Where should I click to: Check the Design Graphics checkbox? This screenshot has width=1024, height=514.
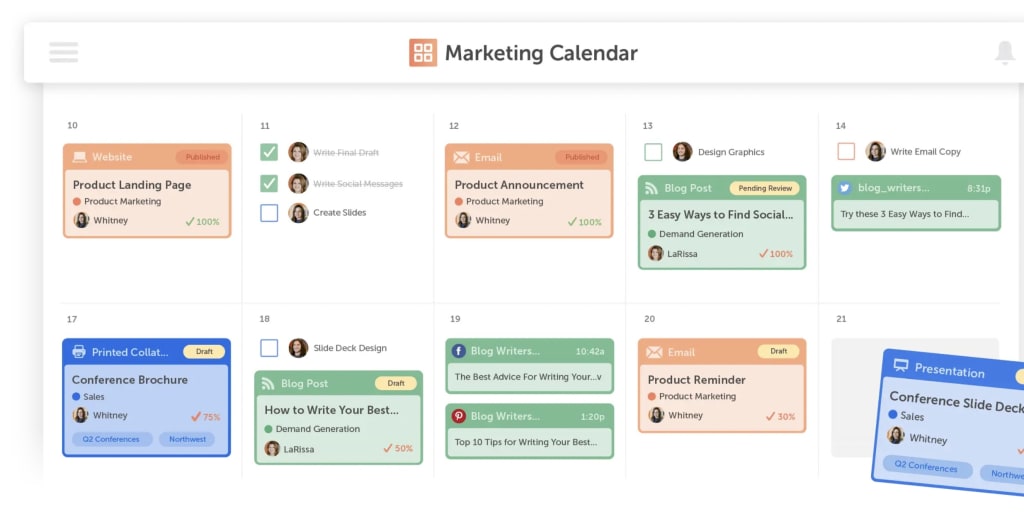point(653,152)
